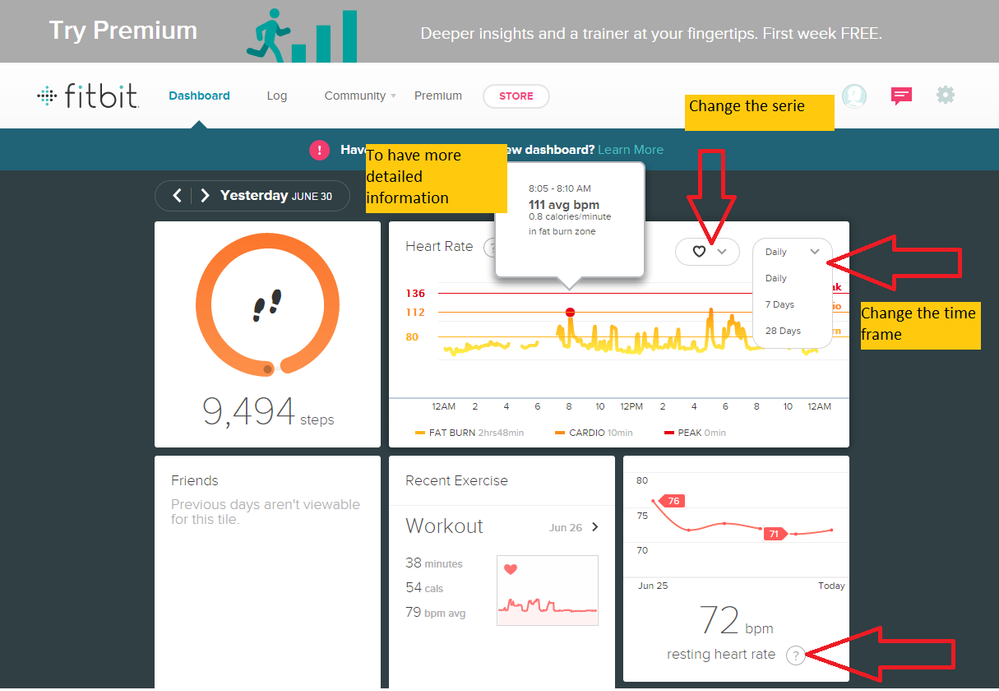Click the resting heart rate help icon
The height and width of the screenshot is (691, 999).
(x=795, y=655)
